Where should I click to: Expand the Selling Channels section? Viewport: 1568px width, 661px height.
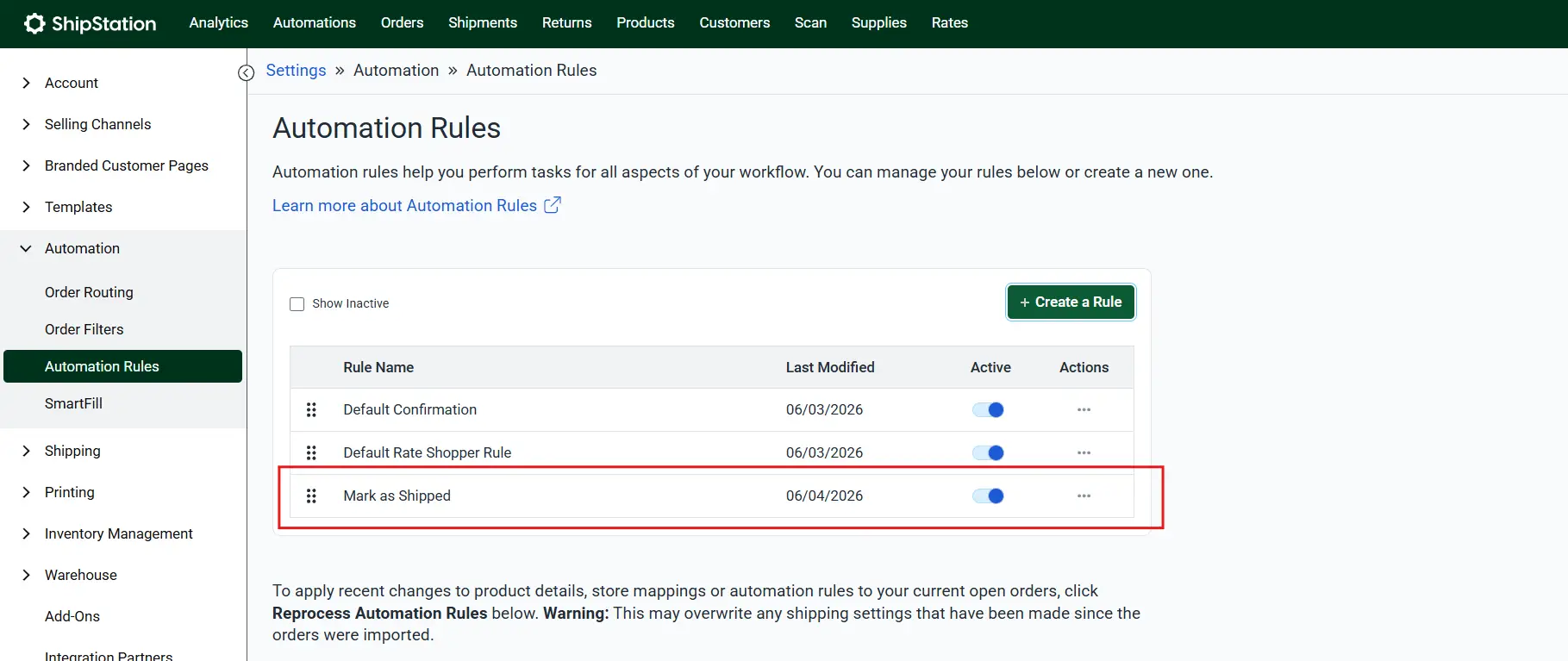[x=26, y=124]
